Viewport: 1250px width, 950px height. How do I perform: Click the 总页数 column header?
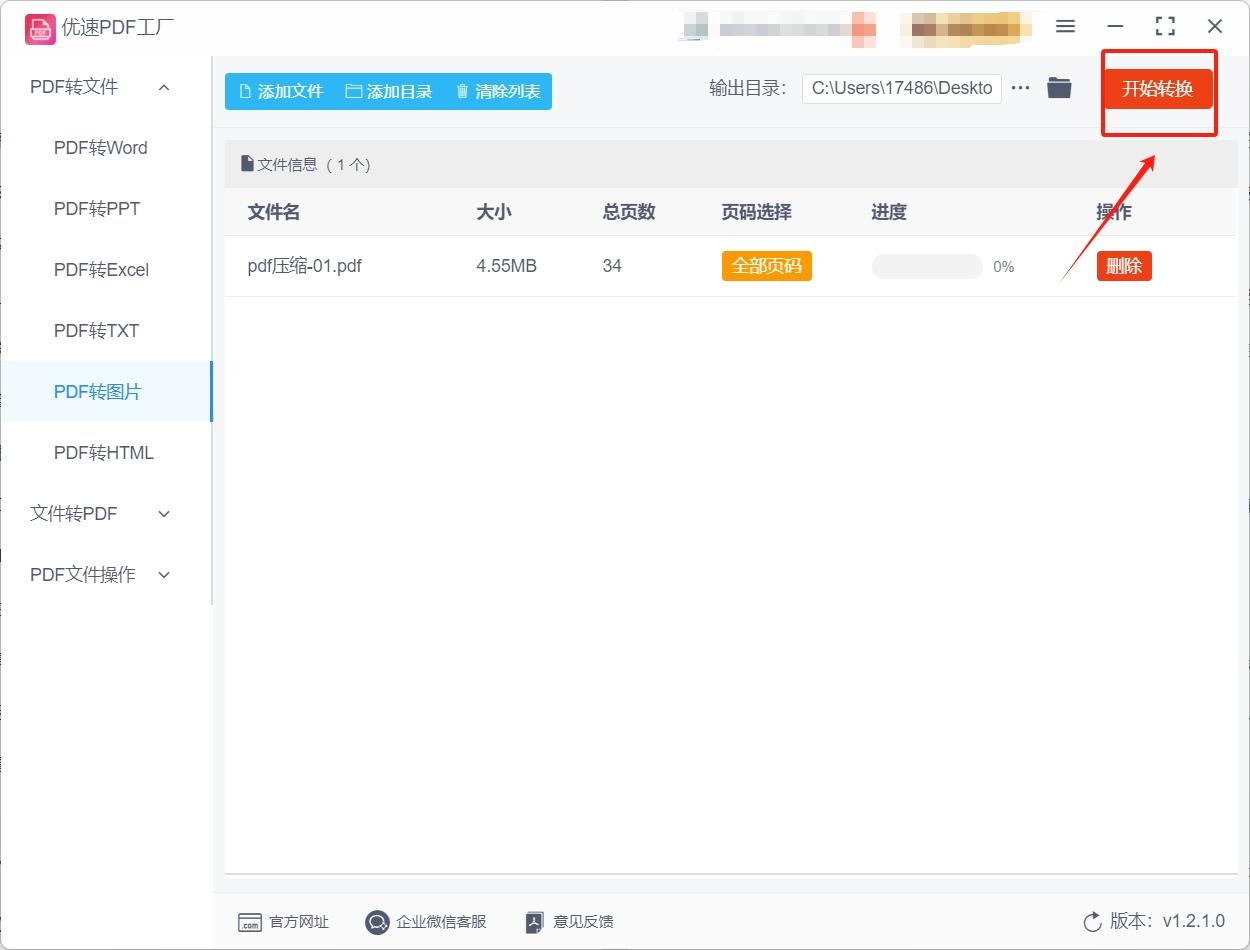pos(629,212)
